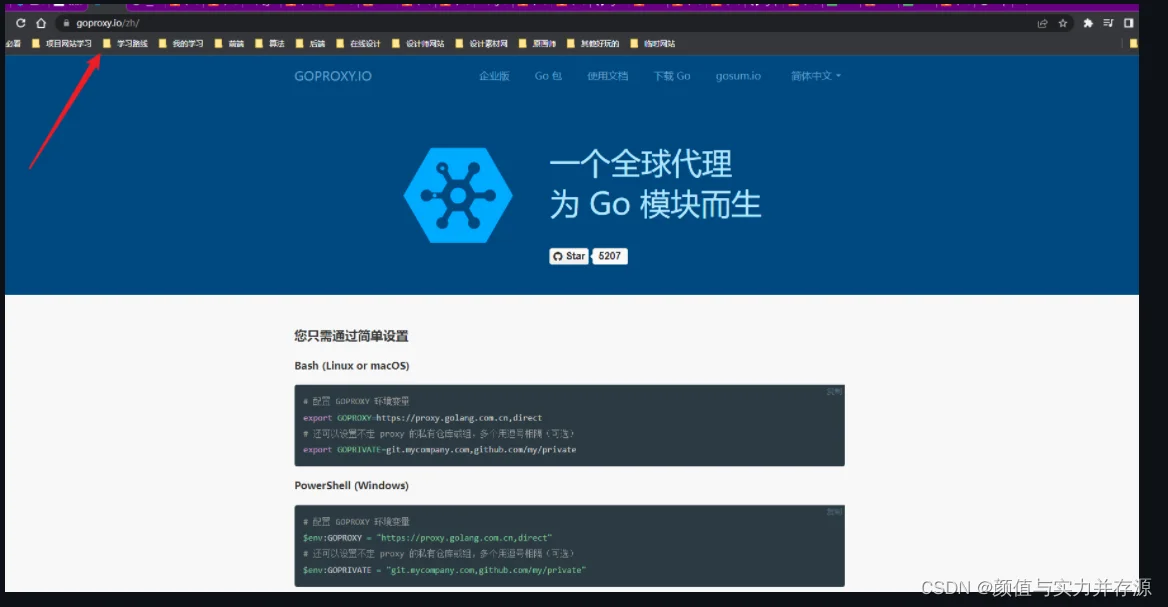Share this page using address bar icon
Screen dimensions: 1168x607
pos(1042,23)
